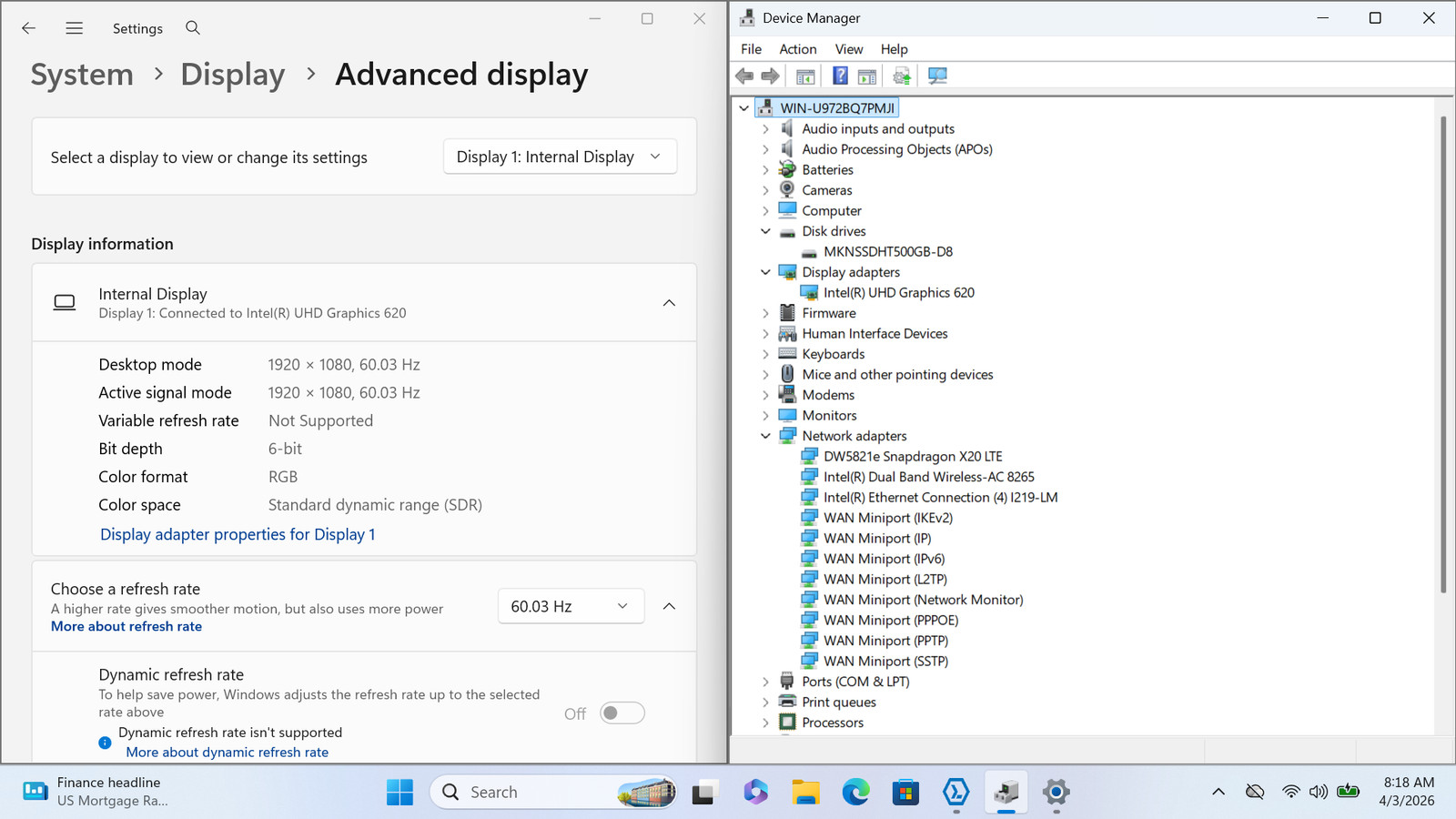Select WAN Miniport (IKEv2) entry
Viewport: 1456px width, 819px height.
pyautogui.click(x=888, y=518)
